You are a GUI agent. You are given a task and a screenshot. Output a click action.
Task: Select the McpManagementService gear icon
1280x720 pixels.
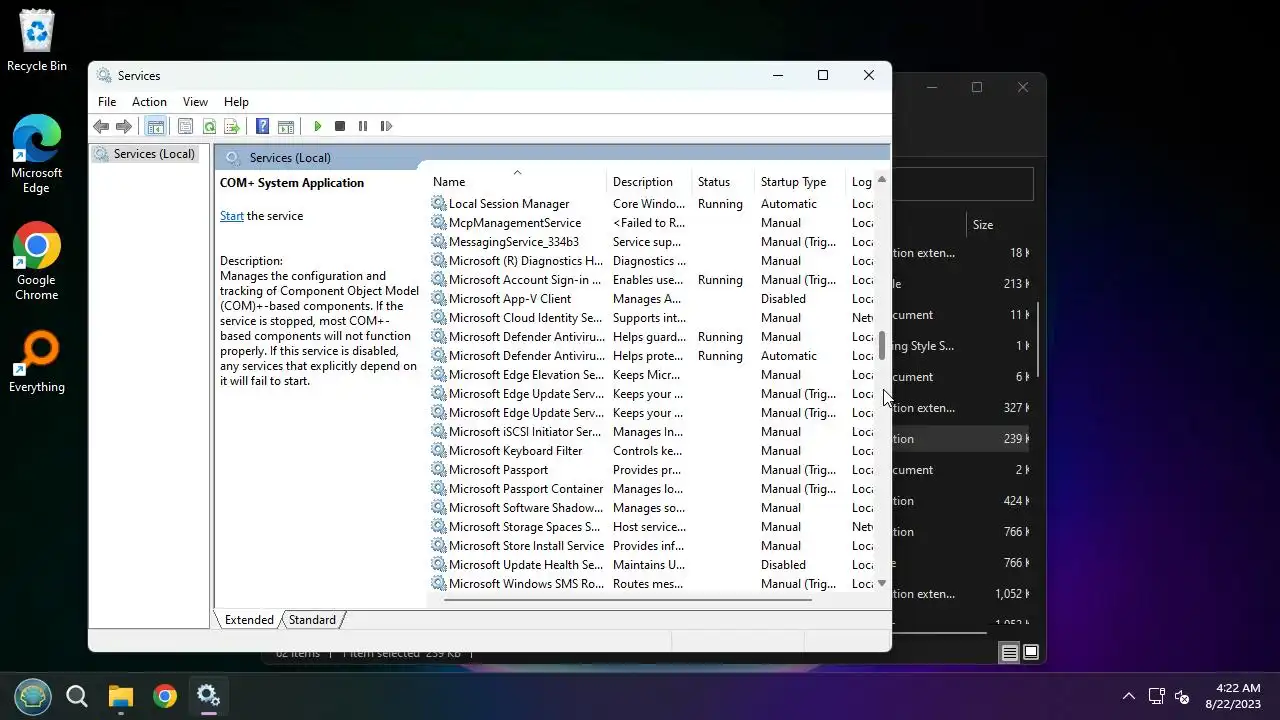[x=438, y=223]
